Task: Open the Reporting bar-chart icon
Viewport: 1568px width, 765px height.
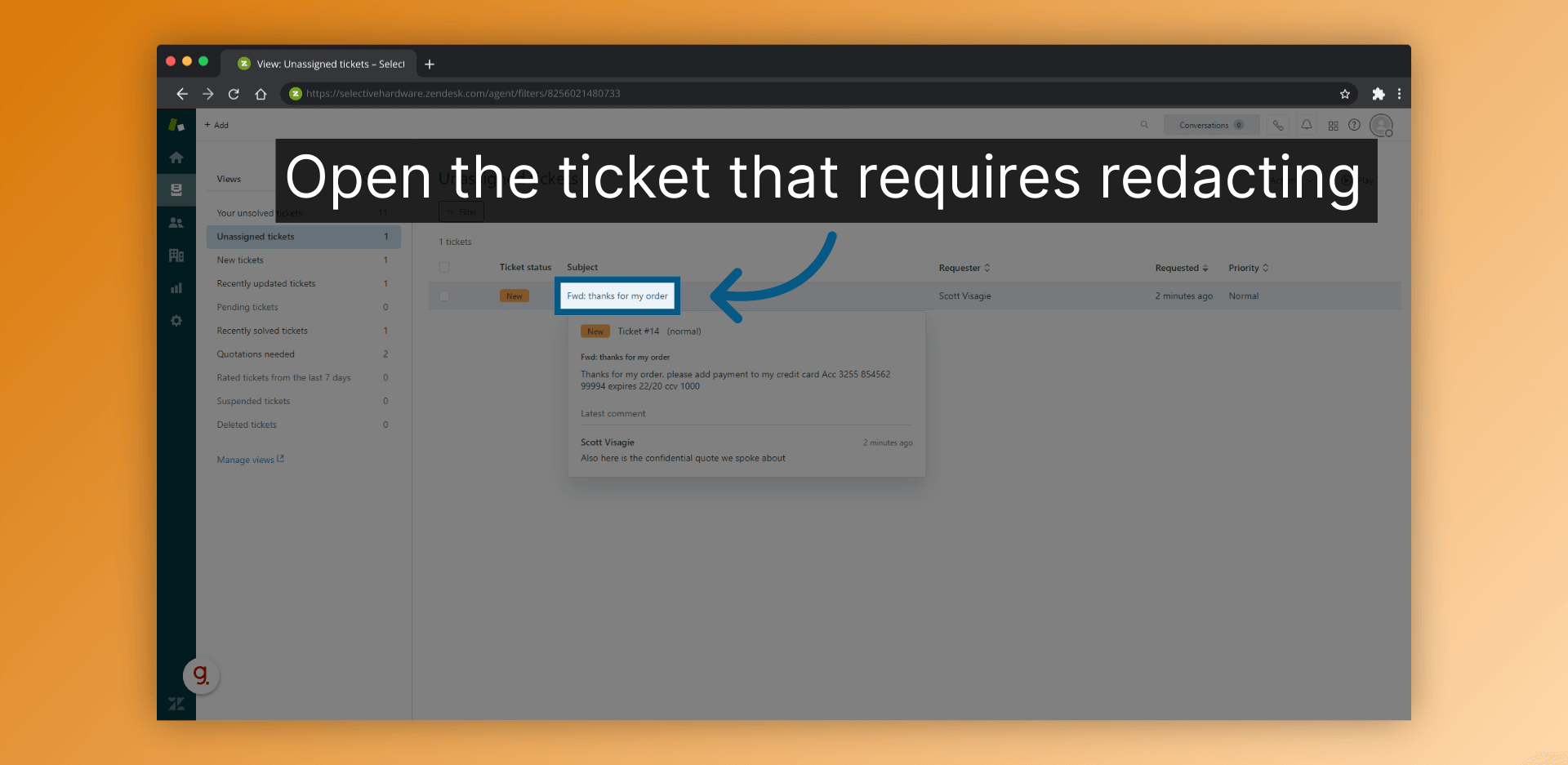Action: [176, 287]
